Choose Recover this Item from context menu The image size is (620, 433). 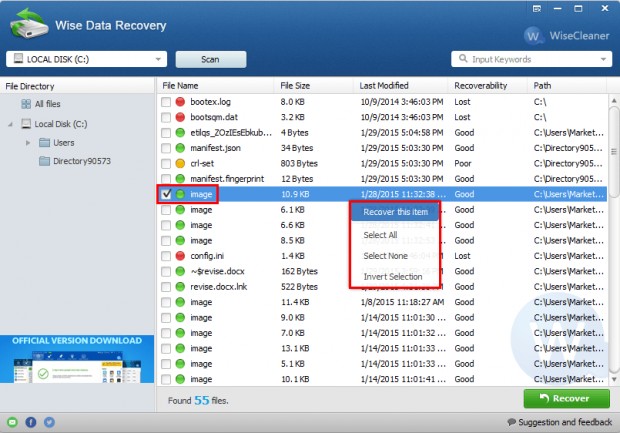click(394, 212)
